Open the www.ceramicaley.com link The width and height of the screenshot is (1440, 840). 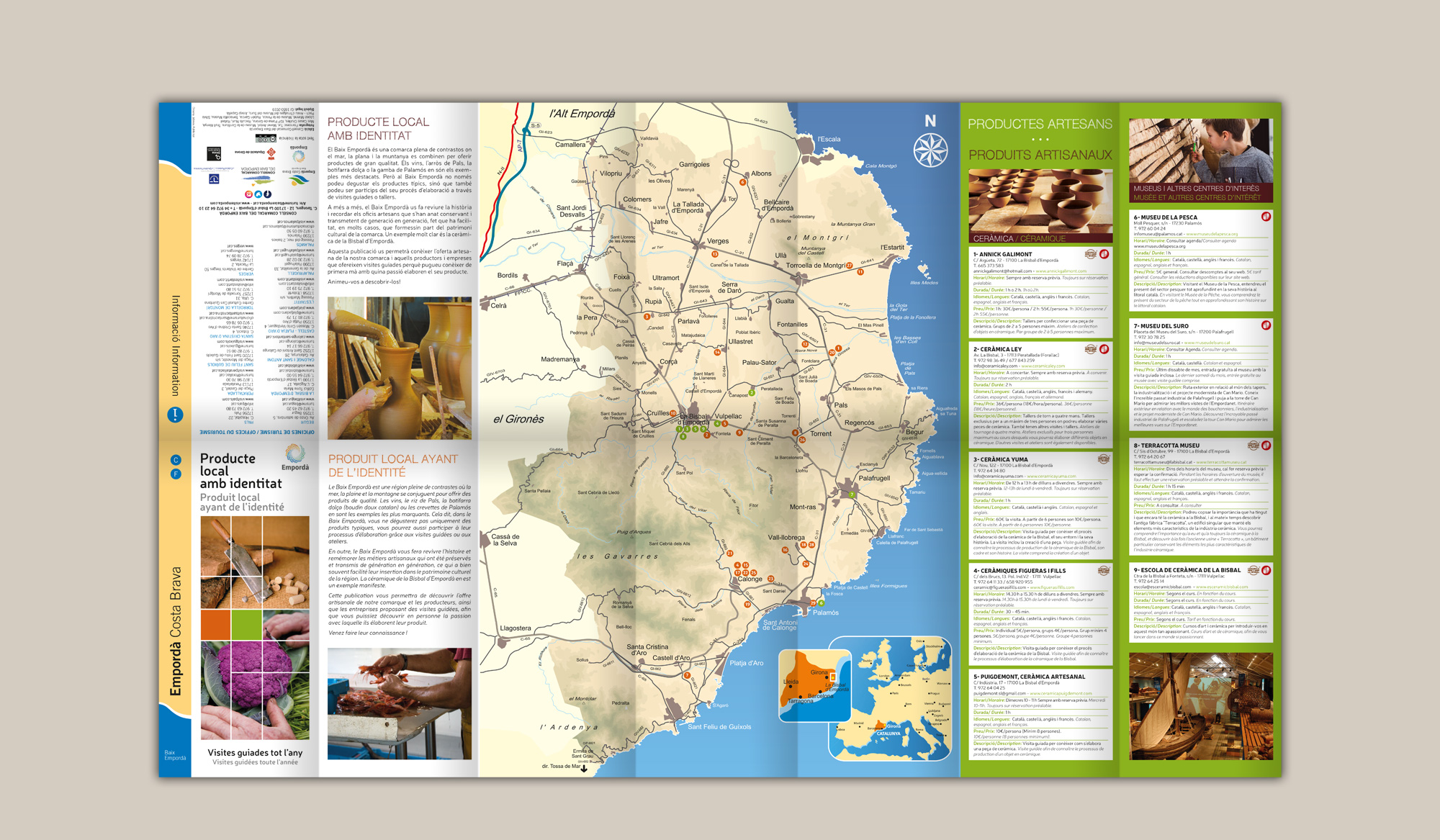[x=1043, y=366]
